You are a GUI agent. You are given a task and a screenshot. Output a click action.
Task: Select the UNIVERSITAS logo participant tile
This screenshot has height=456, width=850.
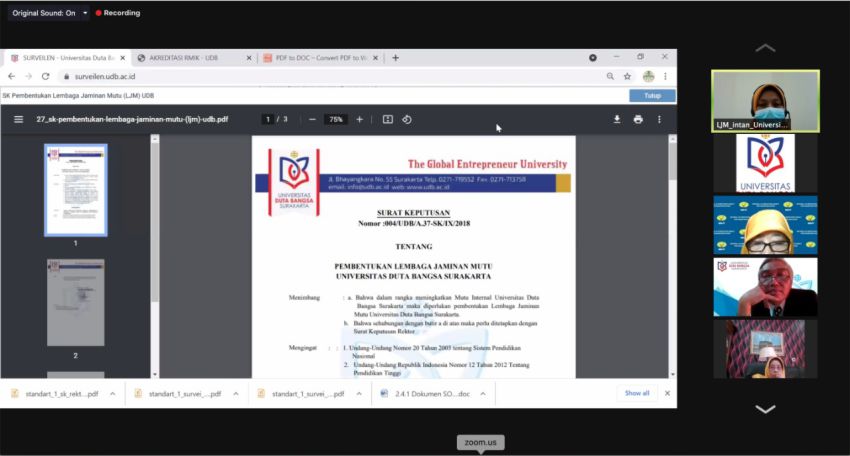pos(765,163)
